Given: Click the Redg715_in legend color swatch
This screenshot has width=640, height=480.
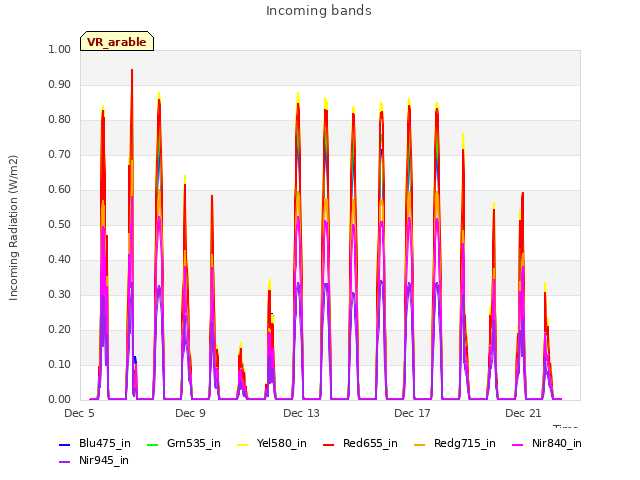Looking at the screenshot, I should pos(420,445).
